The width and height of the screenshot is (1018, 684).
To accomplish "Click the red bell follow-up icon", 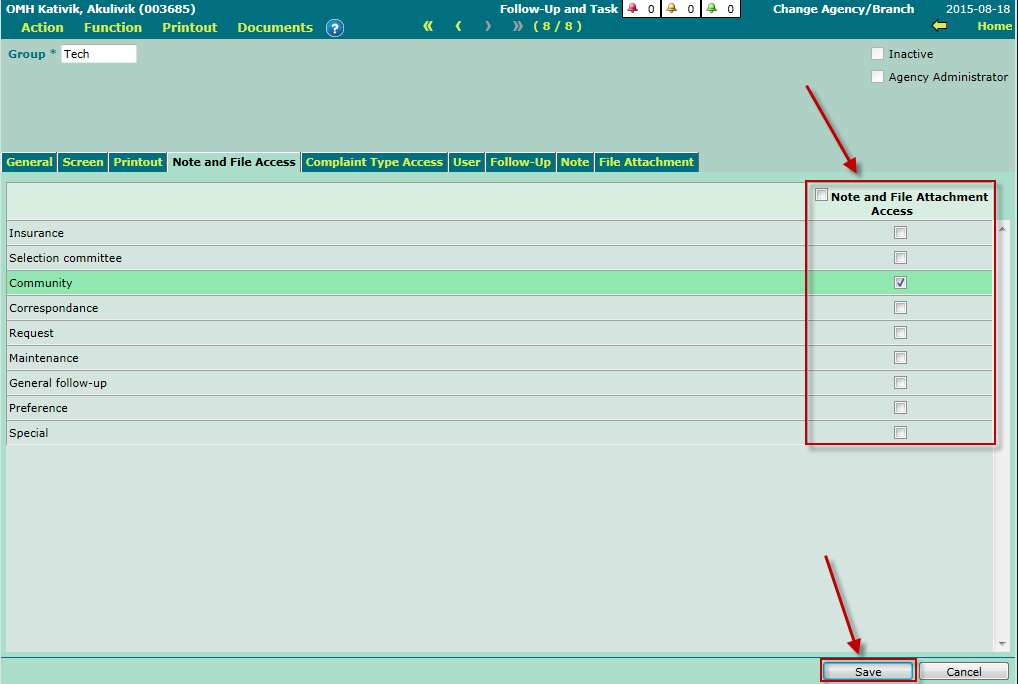I will 632,9.
